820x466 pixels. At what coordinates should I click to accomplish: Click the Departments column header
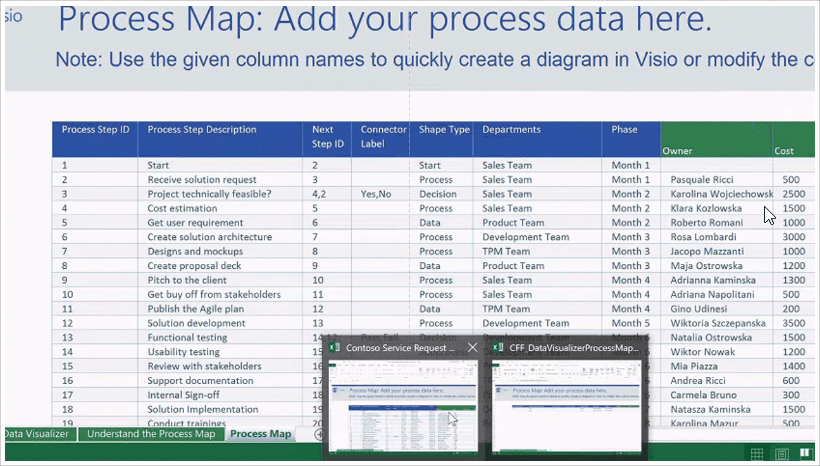click(x=511, y=130)
